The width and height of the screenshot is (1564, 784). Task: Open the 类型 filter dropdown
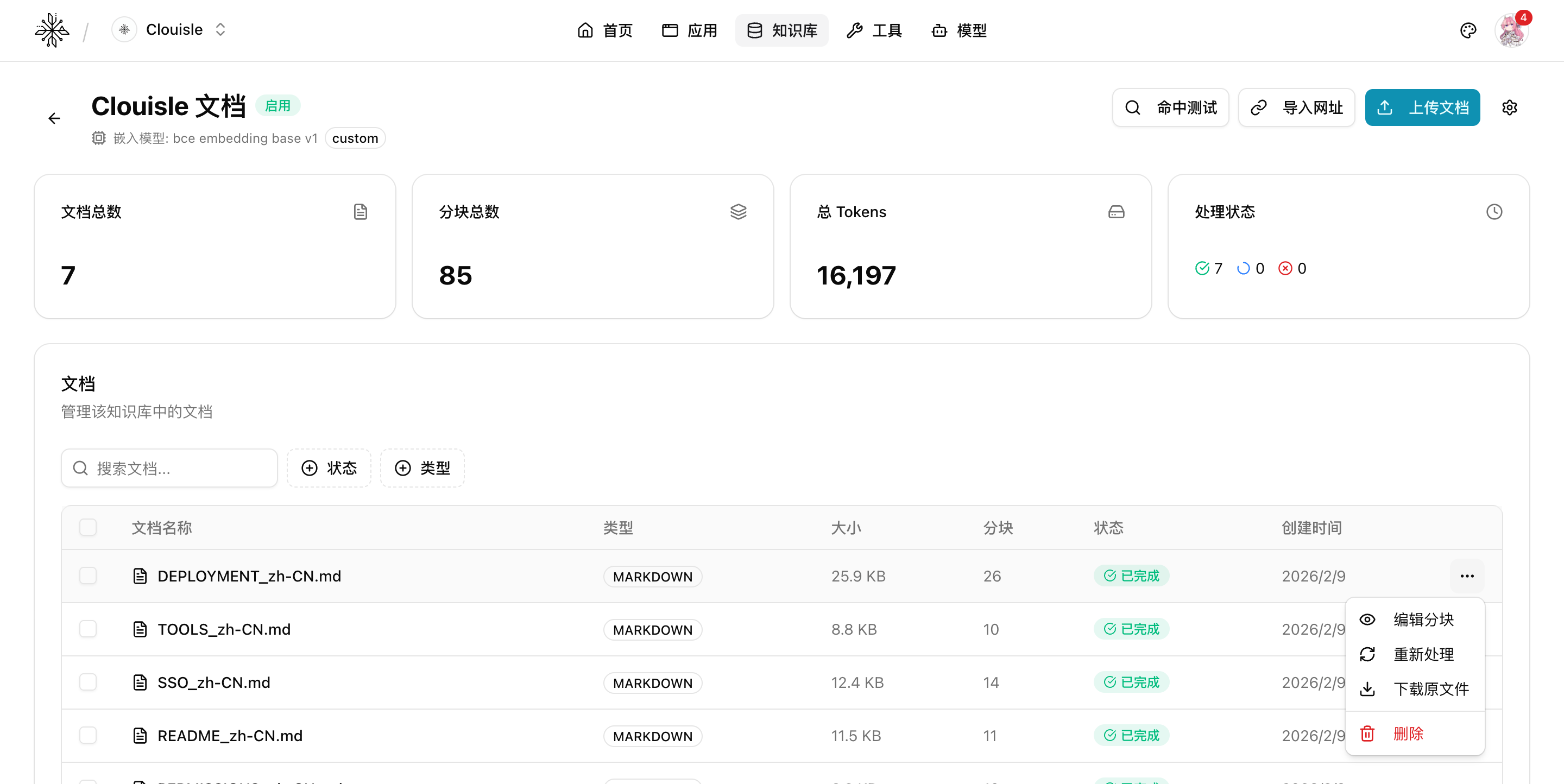pyautogui.click(x=422, y=468)
